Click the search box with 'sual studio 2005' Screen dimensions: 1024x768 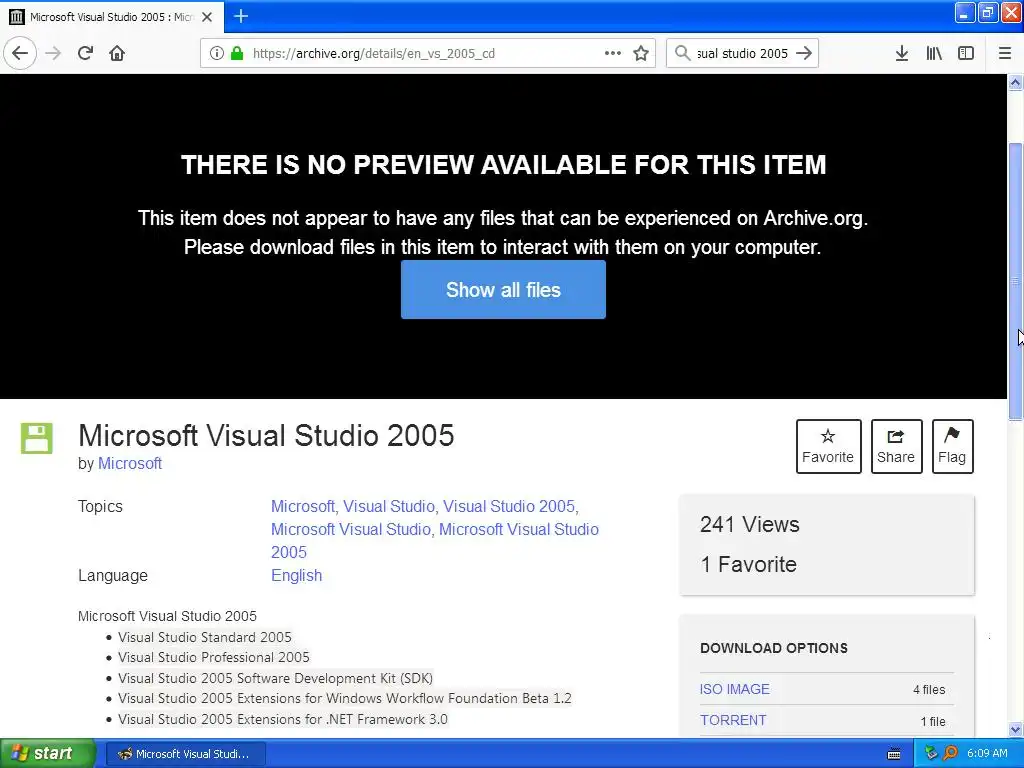coord(742,53)
